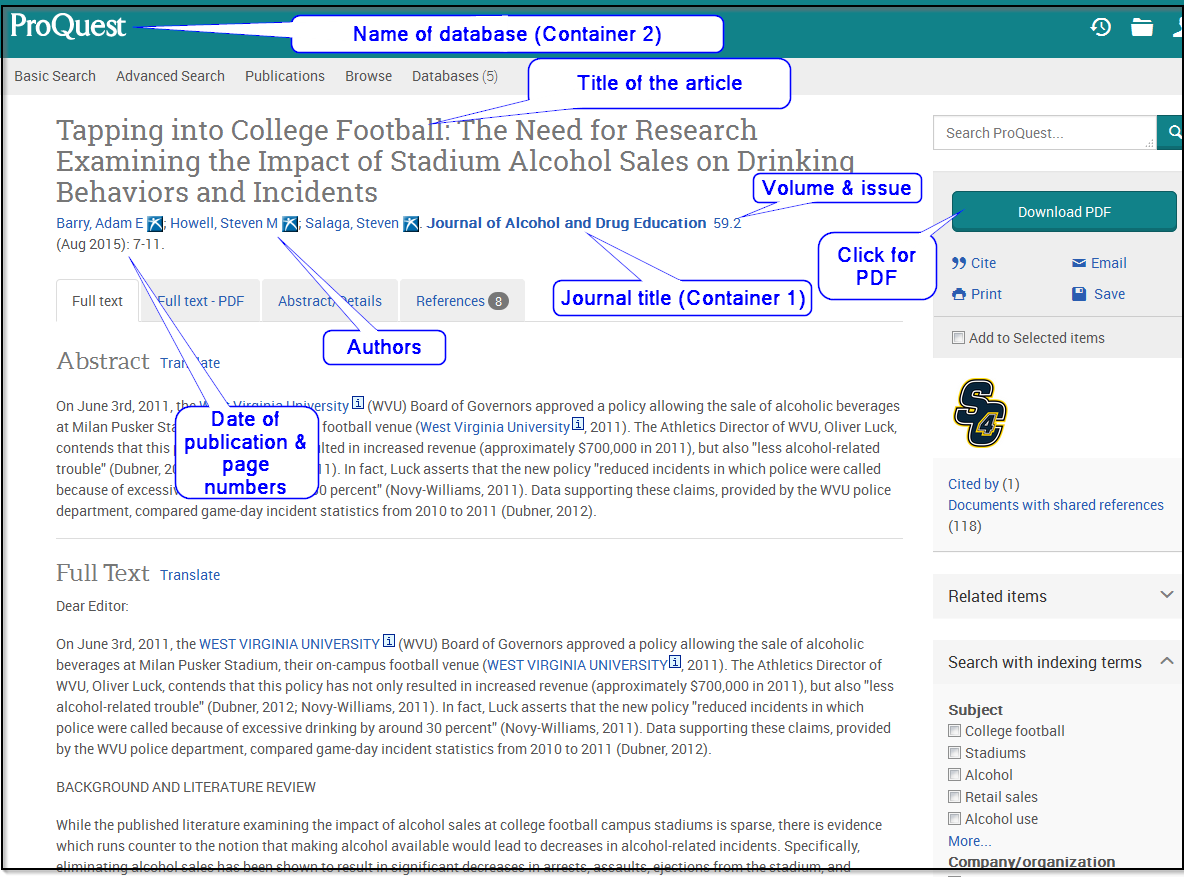Open author link Howell, Steven M

[224, 223]
